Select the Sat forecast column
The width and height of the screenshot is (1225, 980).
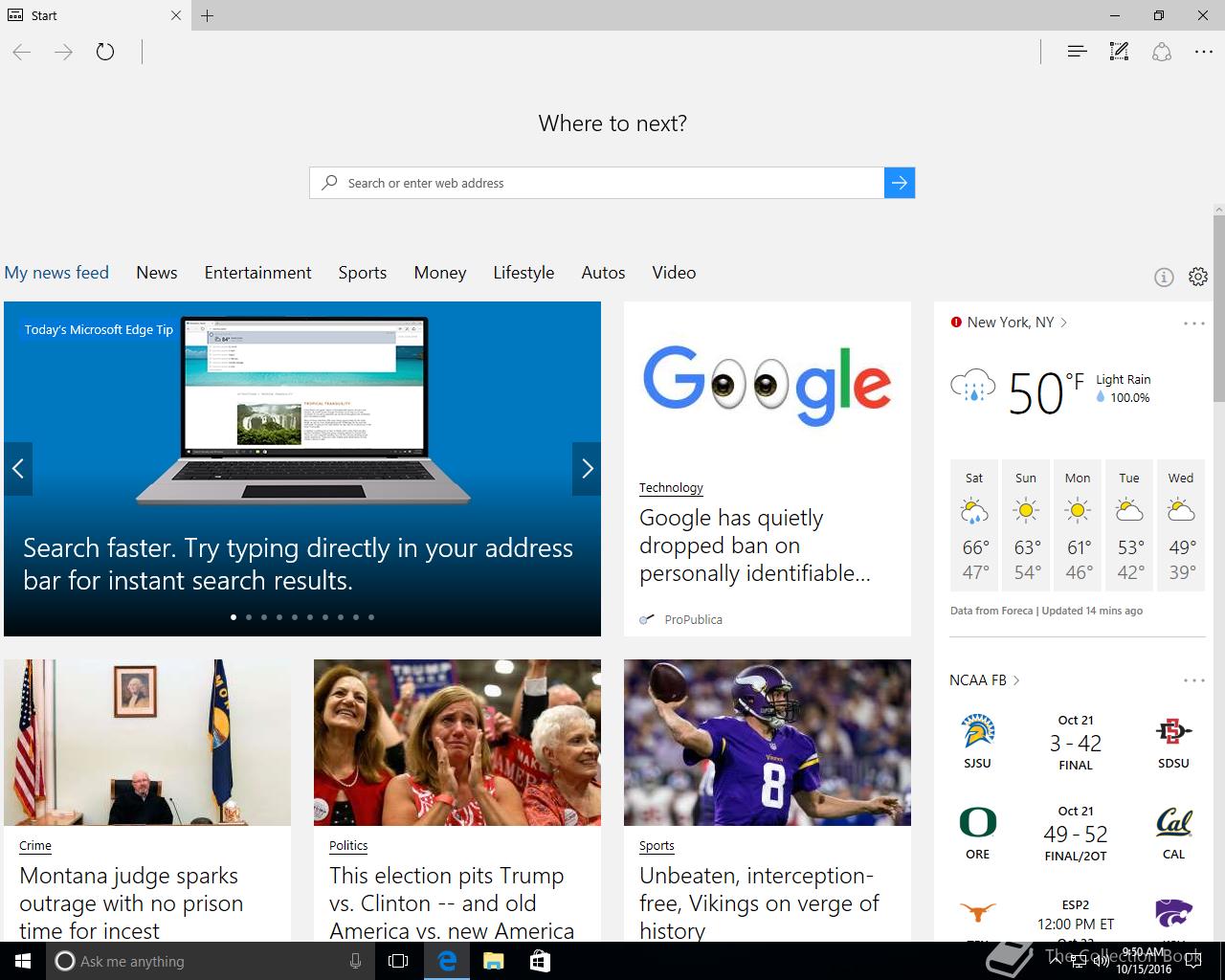pos(974,525)
